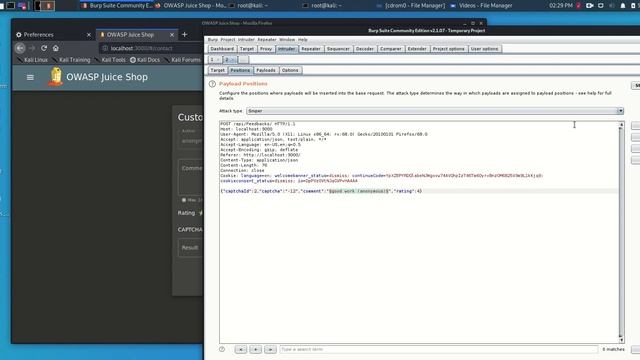640x360 pixels.
Task: Switch to Comparer tab
Action: (391, 49)
